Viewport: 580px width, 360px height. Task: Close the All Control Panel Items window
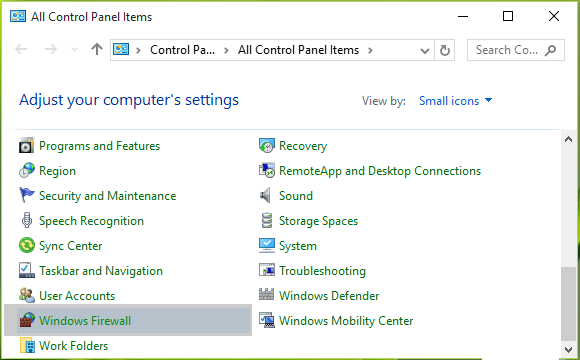tap(554, 16)
